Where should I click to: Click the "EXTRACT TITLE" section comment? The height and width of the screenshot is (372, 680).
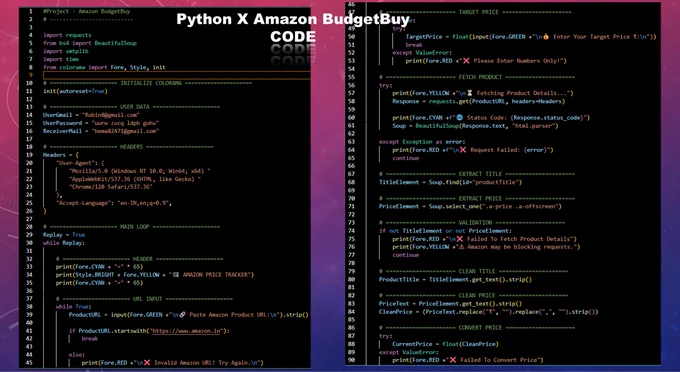(477, 174)
